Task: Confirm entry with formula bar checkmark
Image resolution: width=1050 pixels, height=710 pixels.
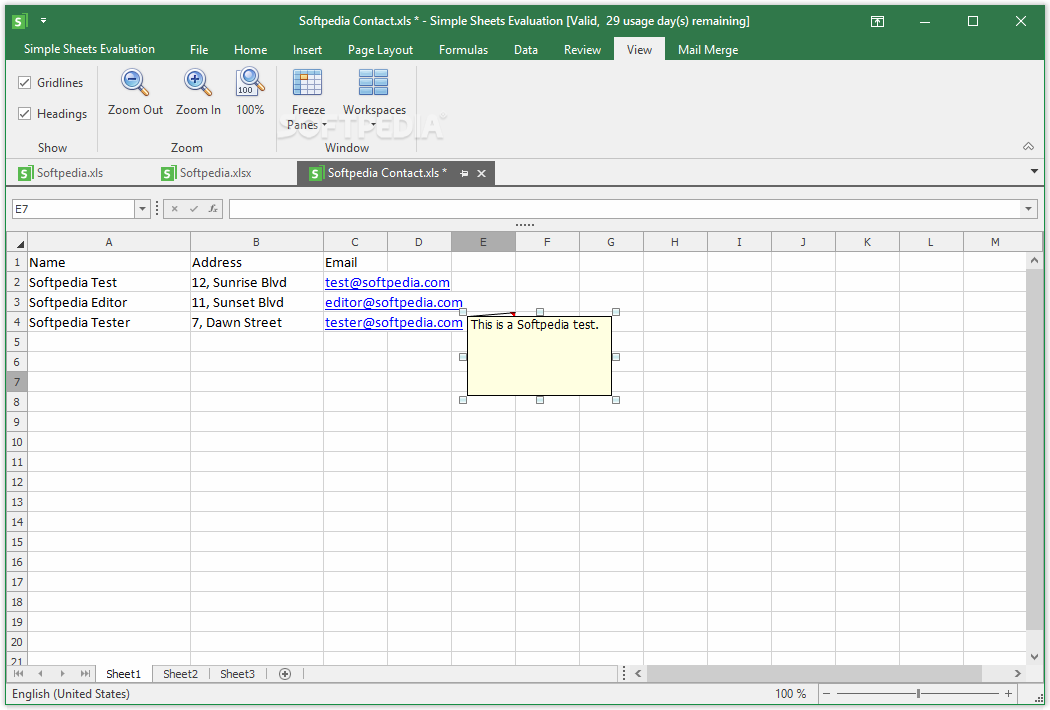Action: tap(194, 209)
